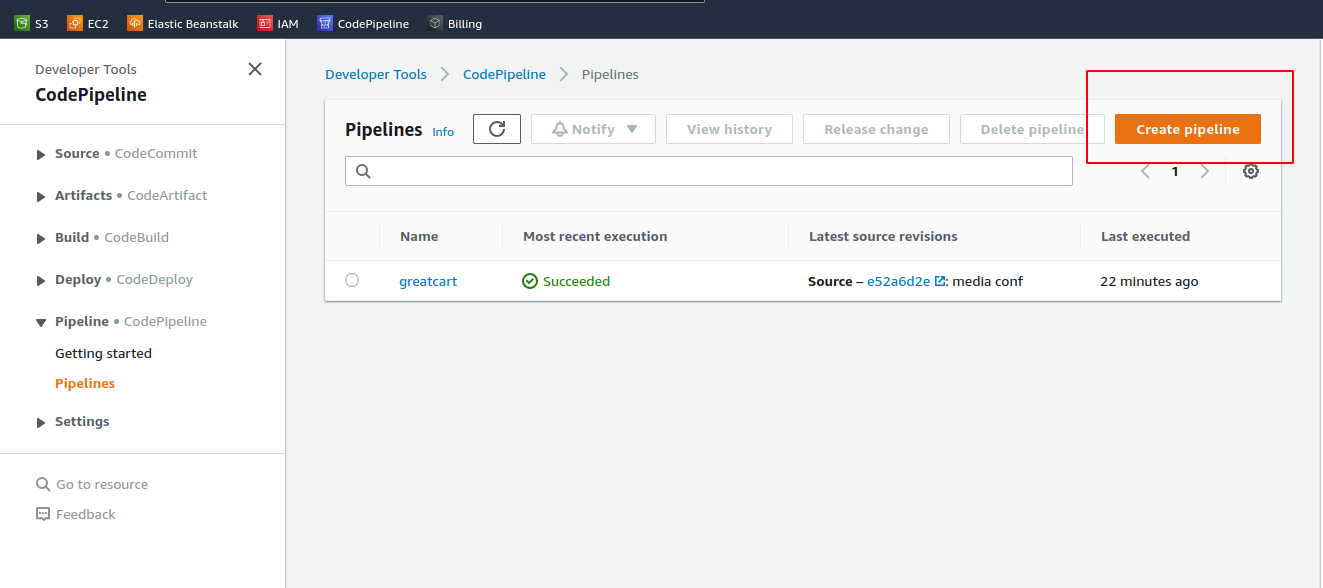Image resolution: width=1323 pixels, height=588 pixels.
Task: Click Feedback link in sidebar
Action: pyautogui.click(x=86, y=514)
